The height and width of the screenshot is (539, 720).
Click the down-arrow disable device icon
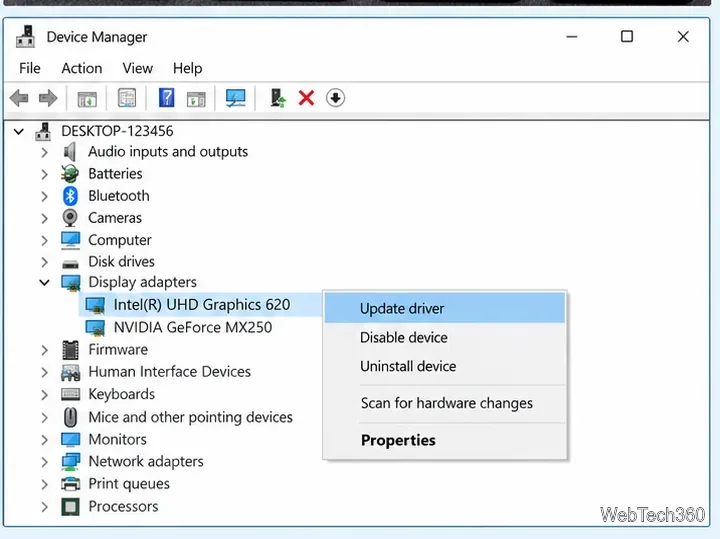pyautogui.click(x=335, y=98)
